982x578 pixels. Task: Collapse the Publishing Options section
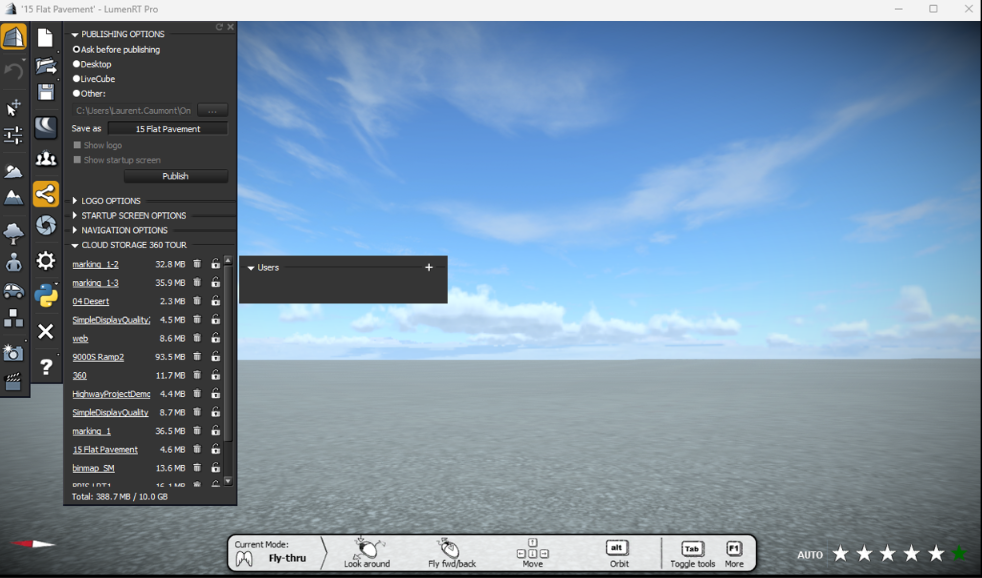click(75, 34)
